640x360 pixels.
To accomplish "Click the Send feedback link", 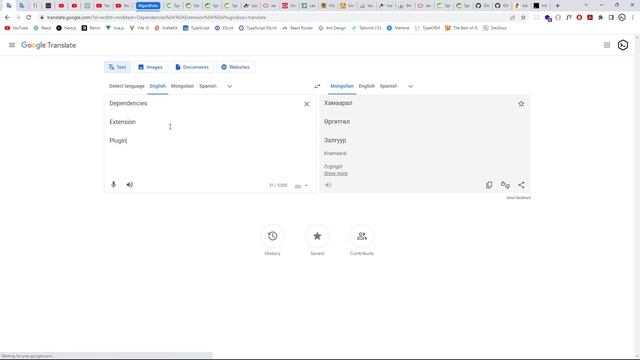I will pyautogui.click(x=518, y=198).
